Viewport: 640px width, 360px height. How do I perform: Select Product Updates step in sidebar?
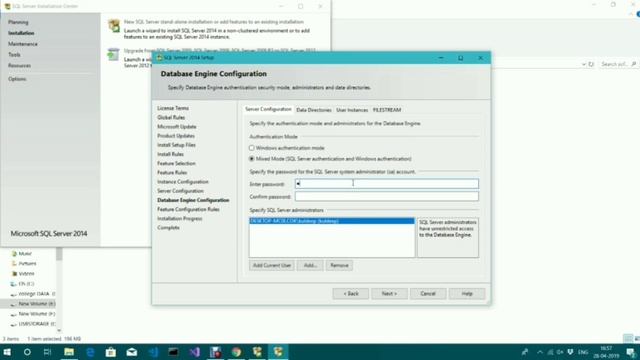pyautogui.click(x=176, y=136)
